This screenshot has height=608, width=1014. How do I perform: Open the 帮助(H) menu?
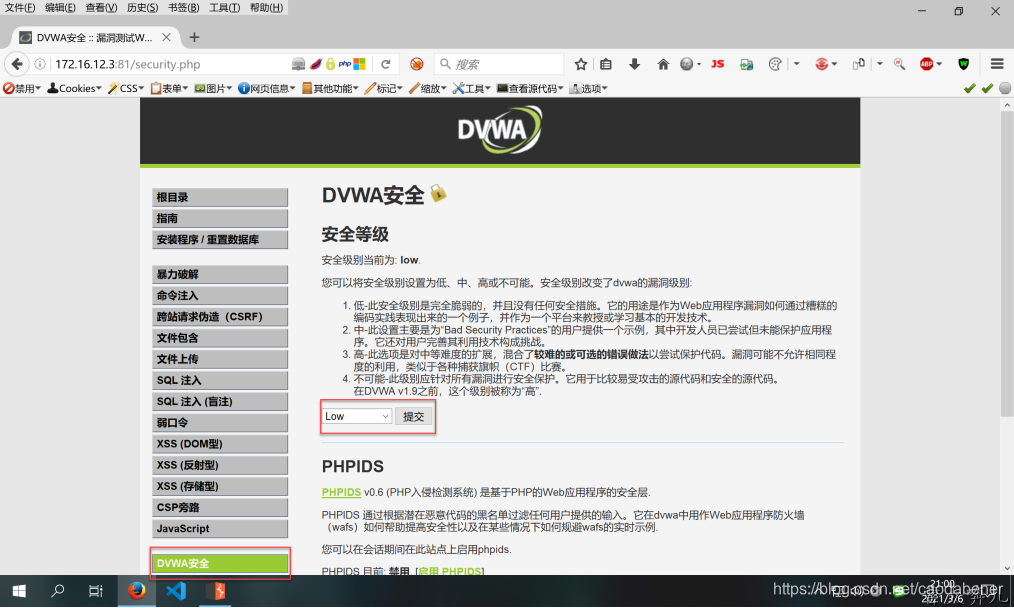pyautogui.click(x=266, y=8)
